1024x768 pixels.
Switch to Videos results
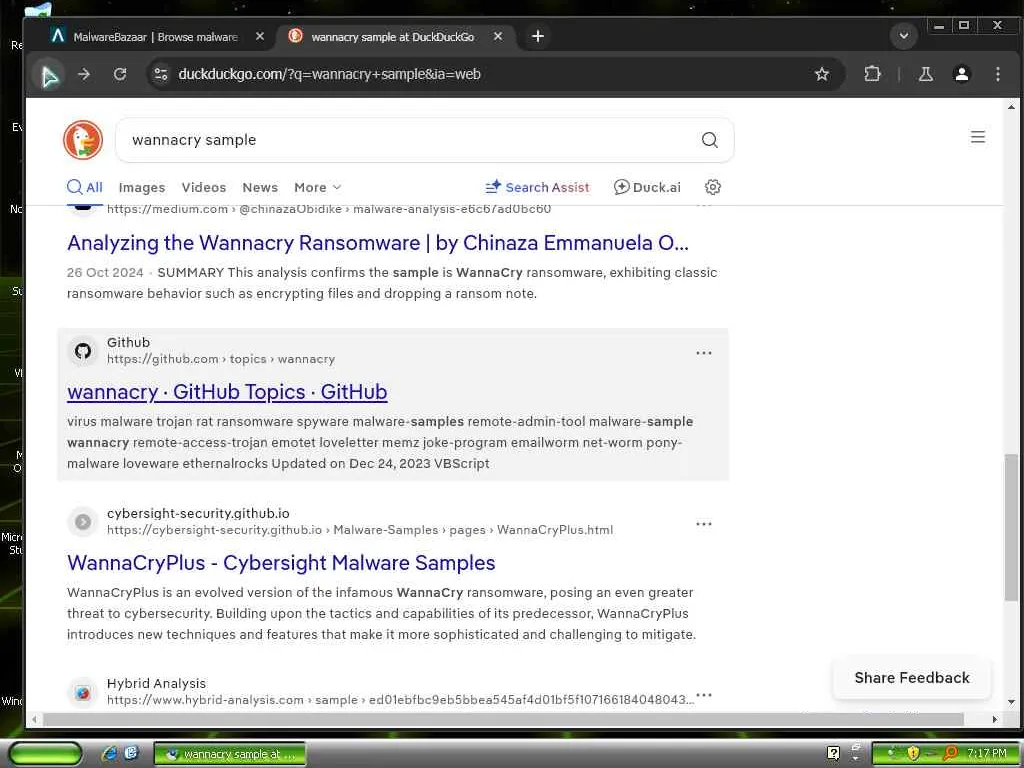[204, 187]
